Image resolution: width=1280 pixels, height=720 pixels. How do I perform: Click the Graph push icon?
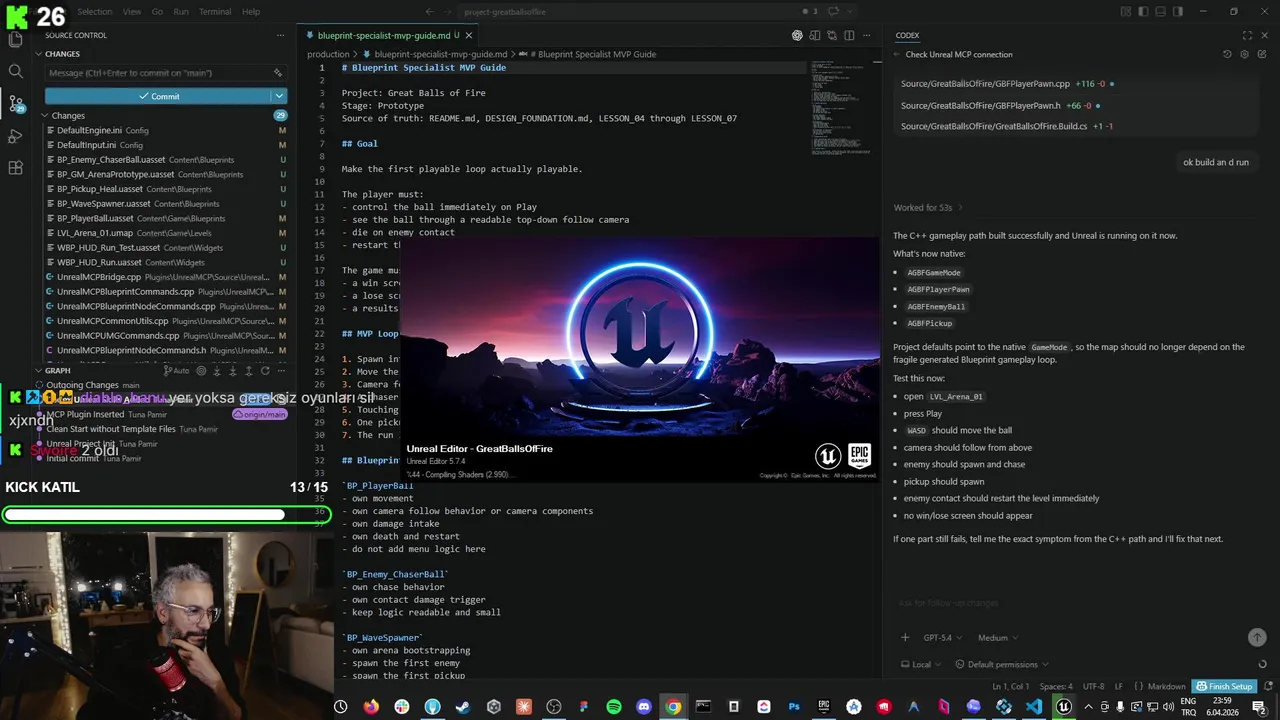coord(249,370)
